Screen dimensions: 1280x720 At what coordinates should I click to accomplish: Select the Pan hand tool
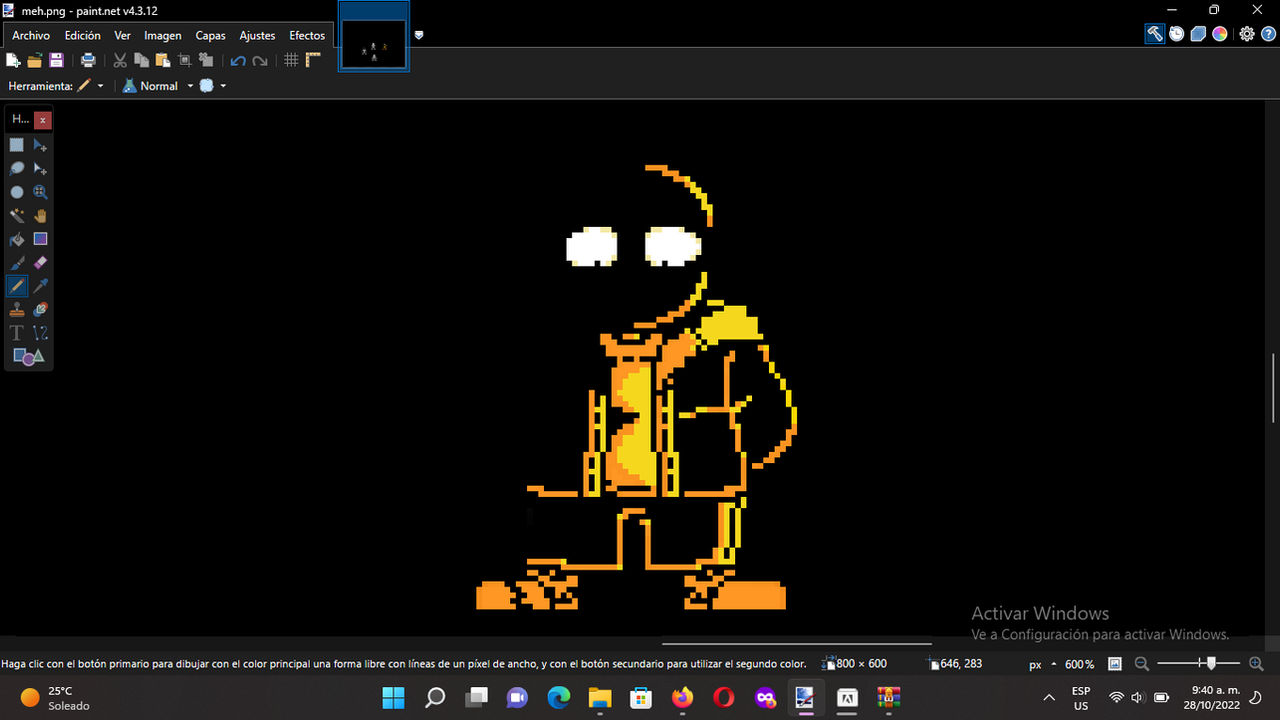40,215
